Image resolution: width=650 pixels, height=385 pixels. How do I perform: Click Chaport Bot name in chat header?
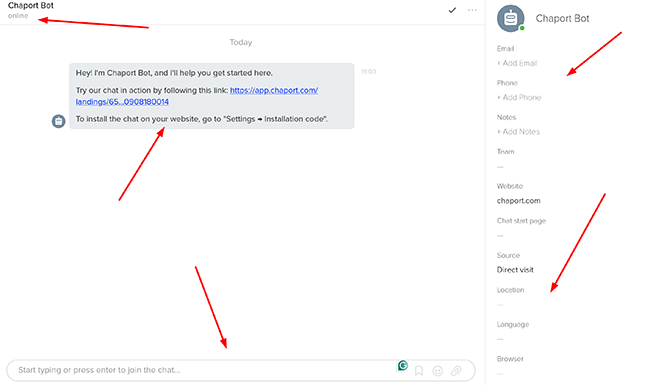tap(31, 6)
